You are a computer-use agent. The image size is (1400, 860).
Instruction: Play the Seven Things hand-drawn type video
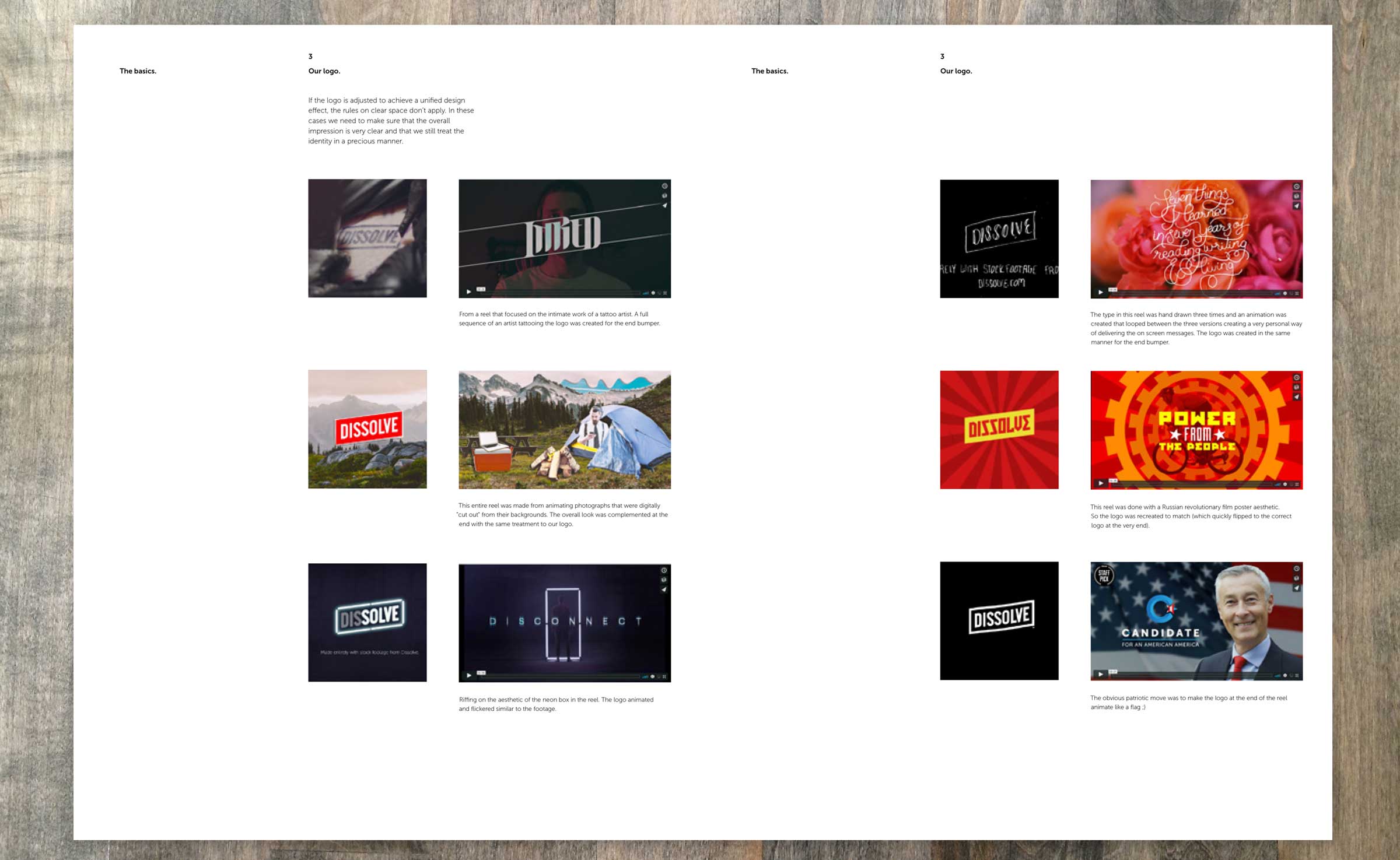[x=1100, y=292]
